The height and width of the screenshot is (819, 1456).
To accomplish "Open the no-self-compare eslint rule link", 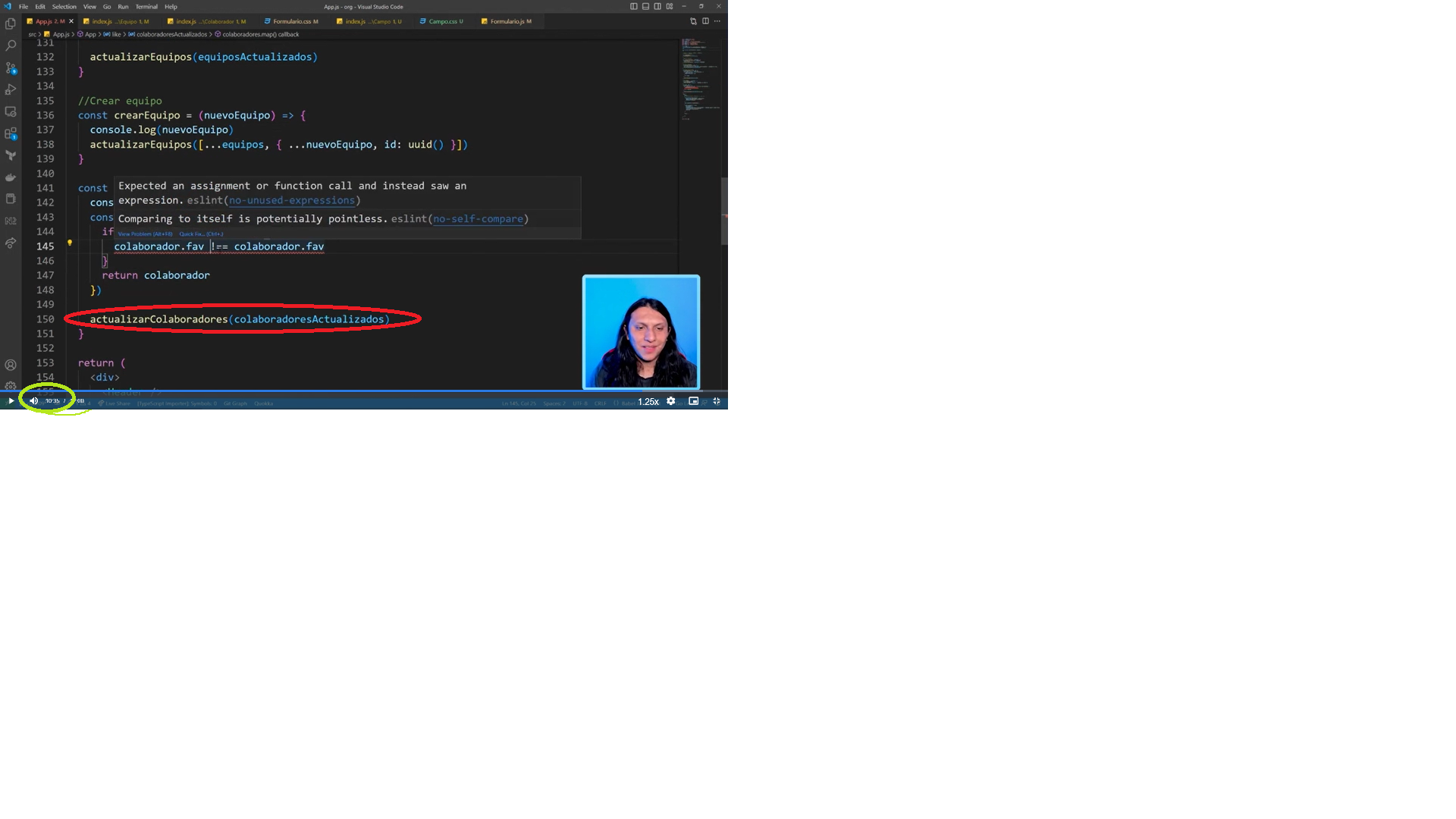I will [x=479, y=219].
